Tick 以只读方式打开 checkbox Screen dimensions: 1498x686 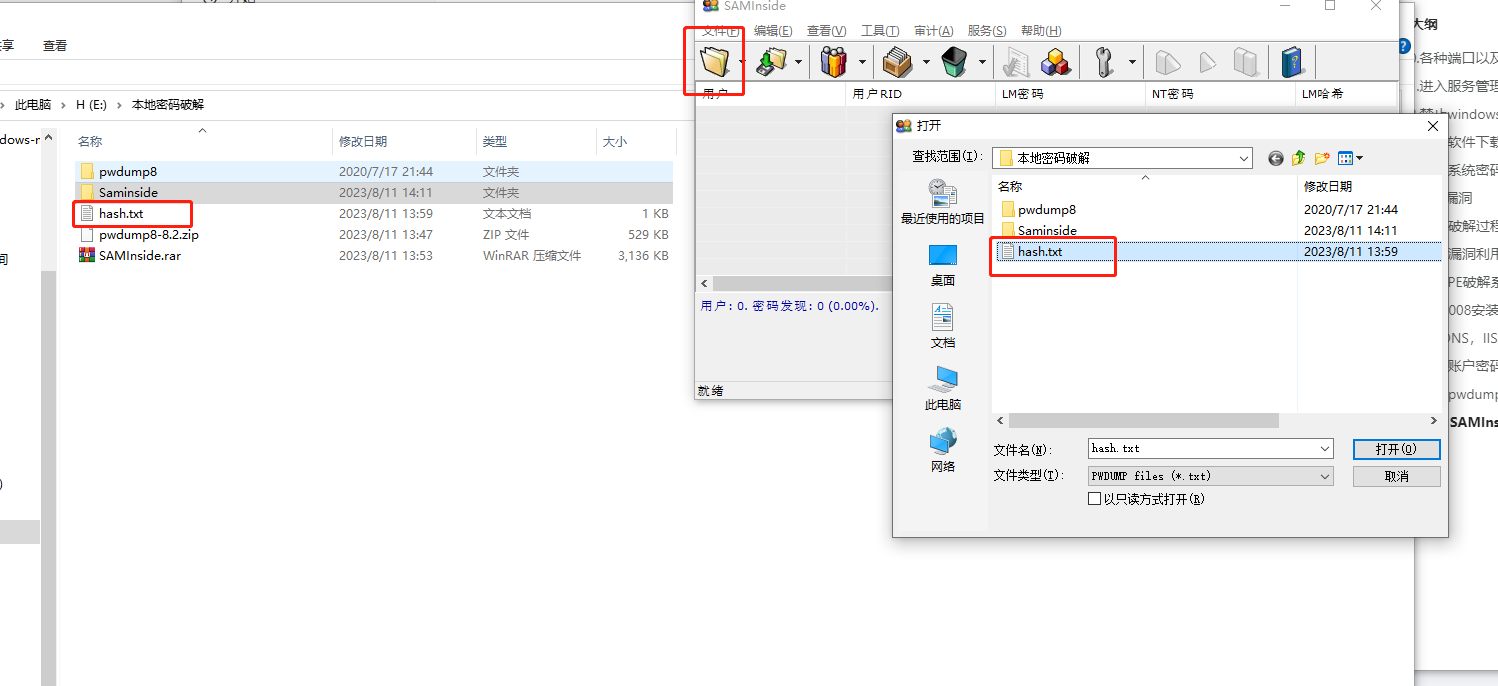point(1094,498)
